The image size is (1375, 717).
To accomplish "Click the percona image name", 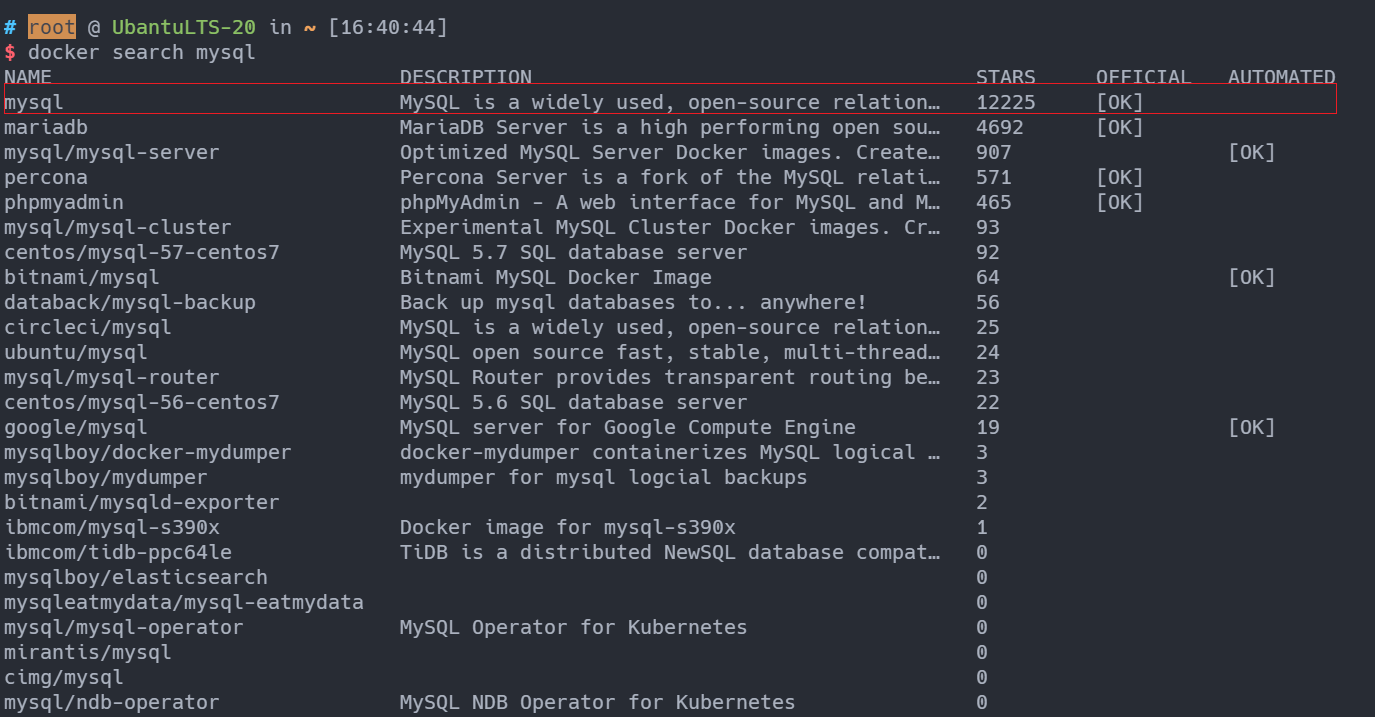I will click(x=46, y=177).
